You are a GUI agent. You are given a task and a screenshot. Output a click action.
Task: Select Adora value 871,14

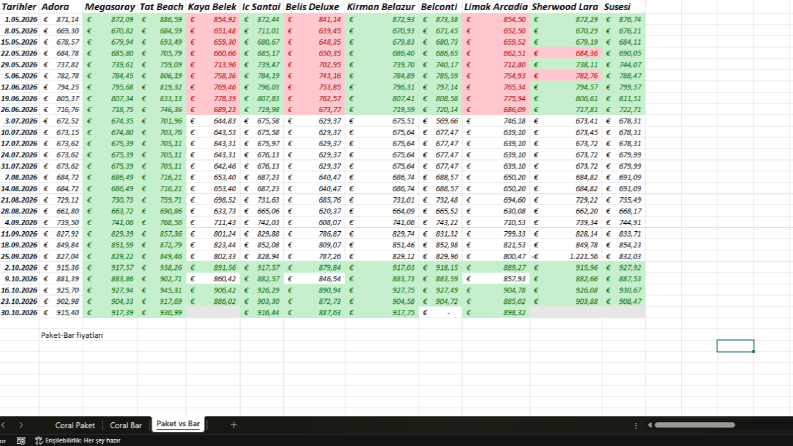pyautogui.click(x=61, y=19)
